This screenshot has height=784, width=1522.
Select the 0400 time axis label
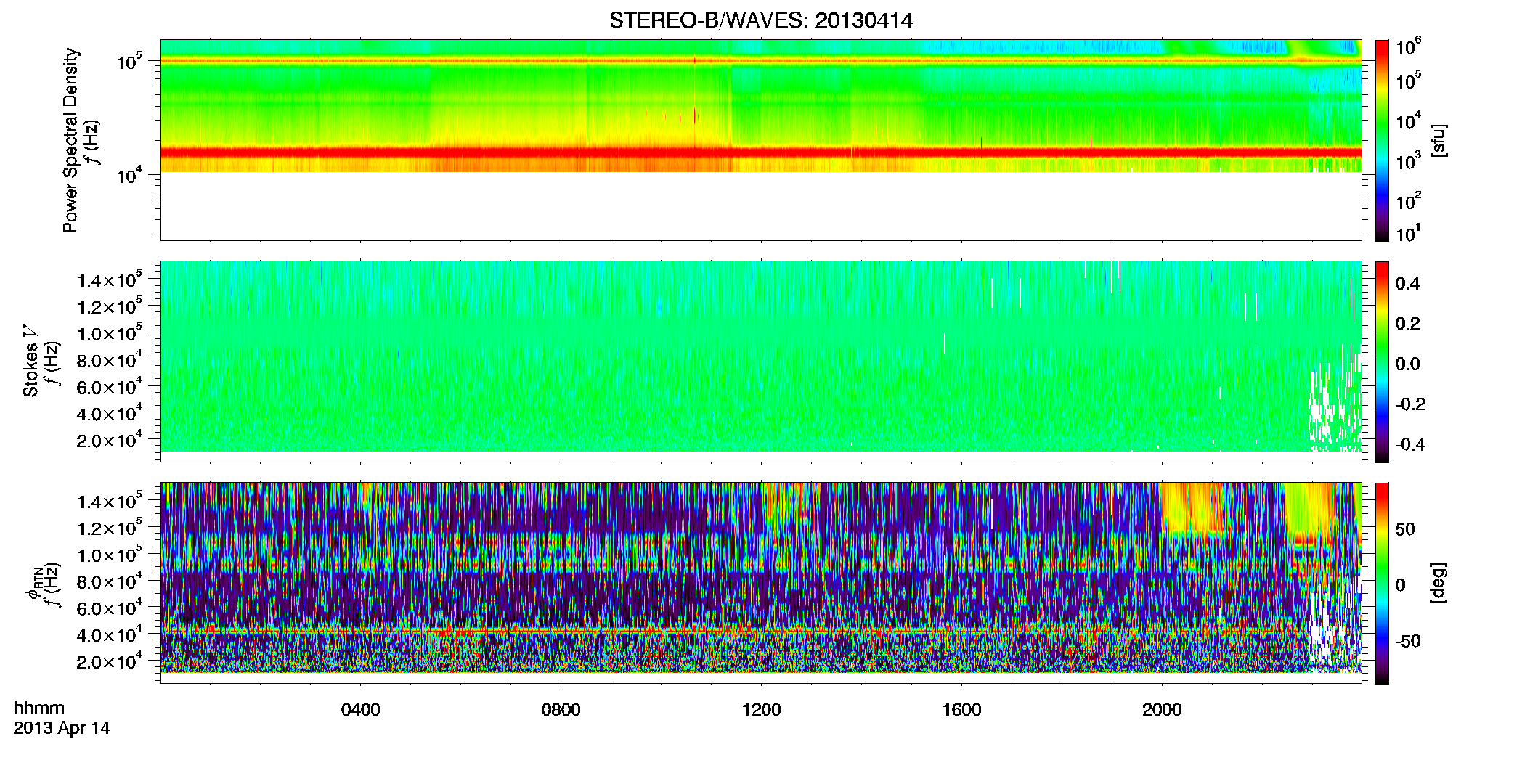coord(361,710)
